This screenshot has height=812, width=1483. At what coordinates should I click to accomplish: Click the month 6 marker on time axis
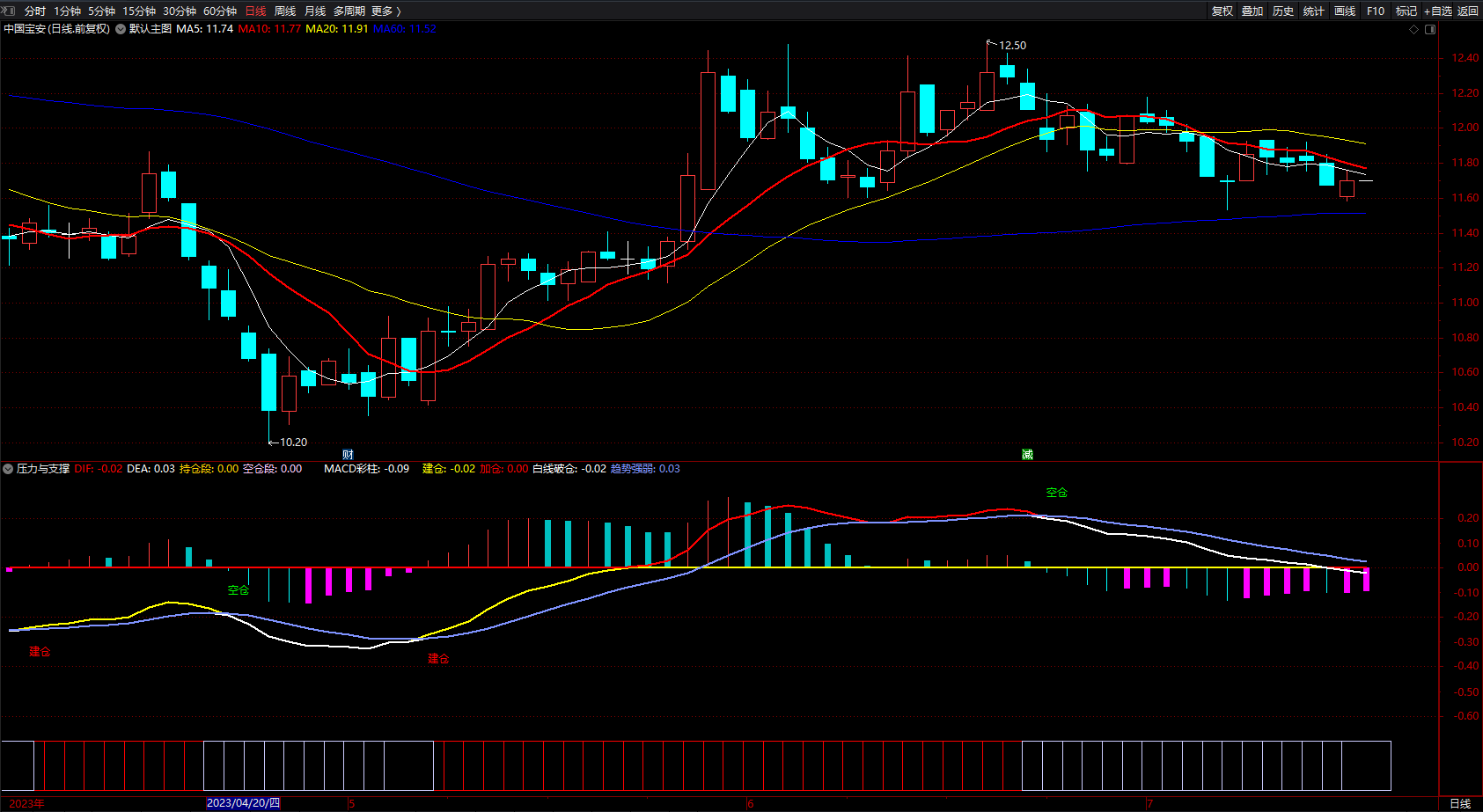750,803
